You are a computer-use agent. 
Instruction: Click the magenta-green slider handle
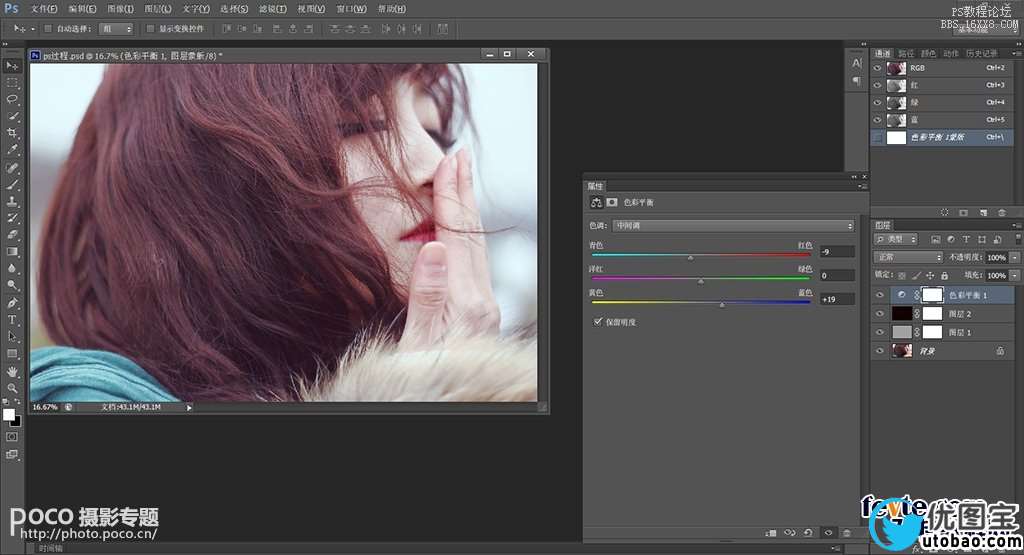click(701, 281)
